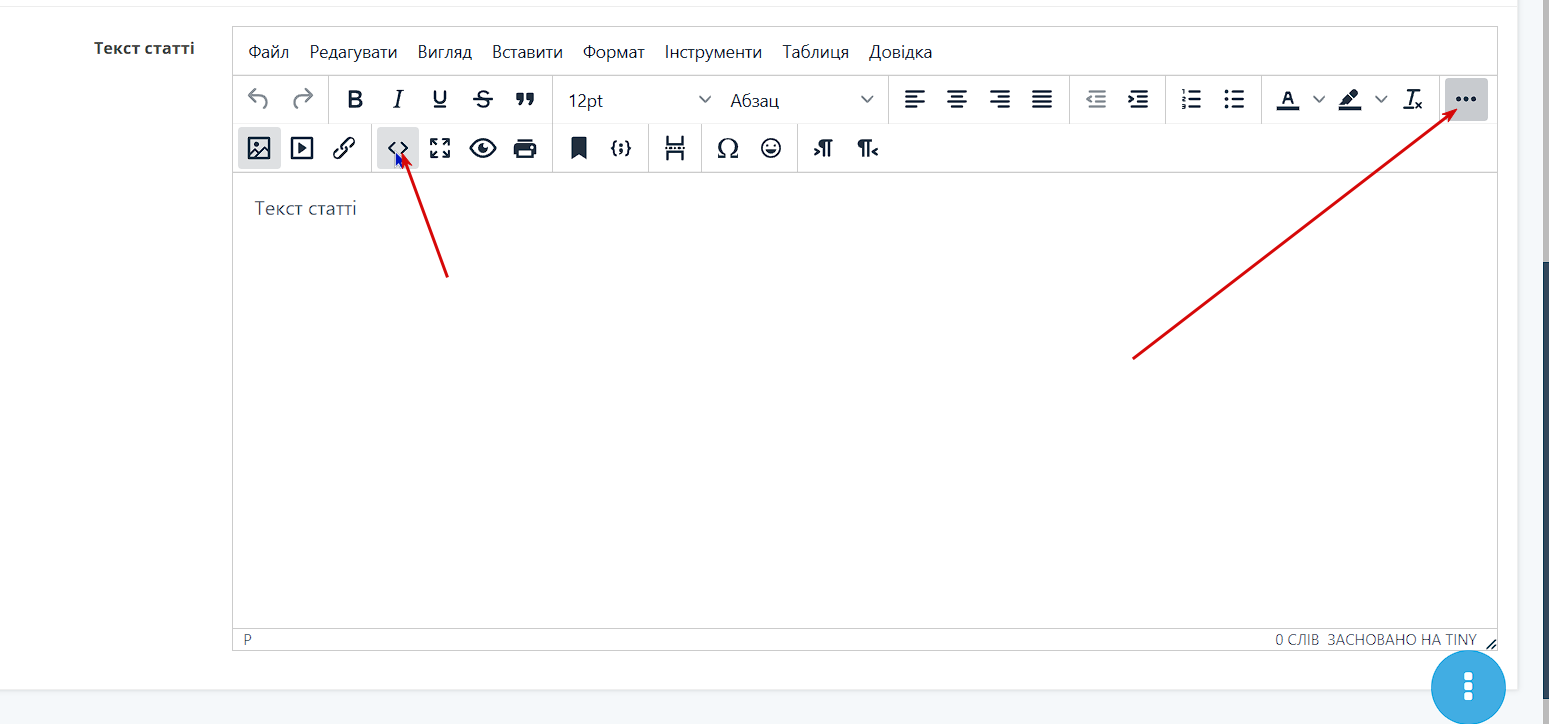Image resolution: width=1549 pixels, height=724 pixels.
Task: Decrease paragraph indent
Action: point(1096,99)
